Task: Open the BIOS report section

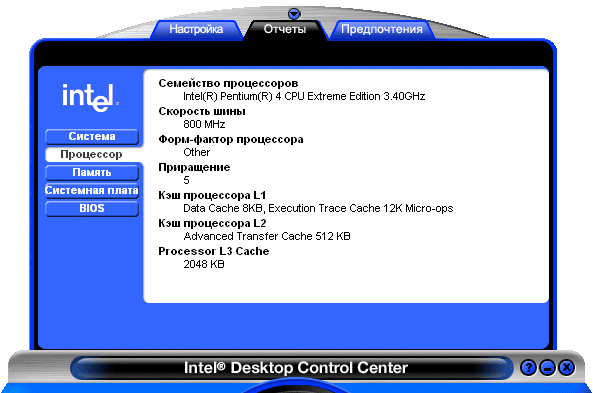Action: pyautogui.click(x=92, y=208)
